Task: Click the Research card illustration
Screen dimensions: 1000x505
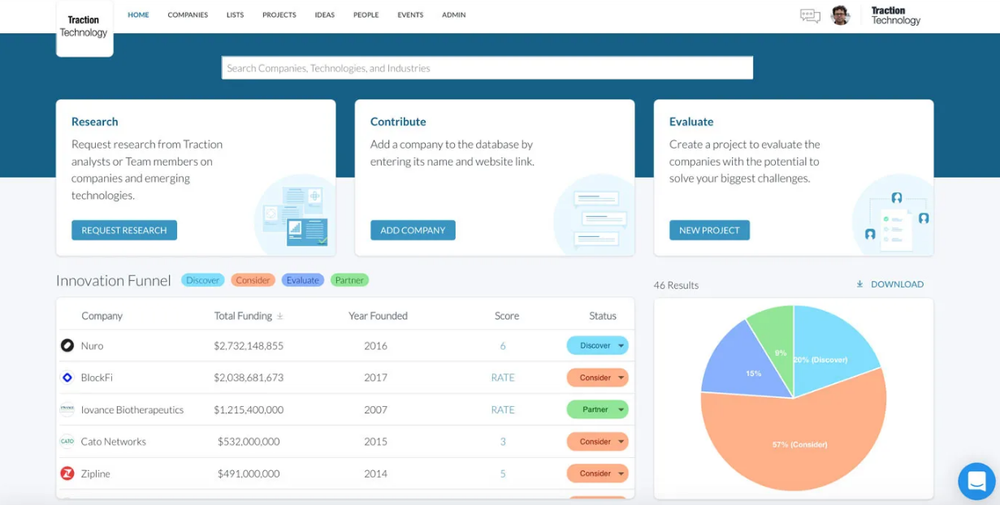Action: [x=295, y=215]
